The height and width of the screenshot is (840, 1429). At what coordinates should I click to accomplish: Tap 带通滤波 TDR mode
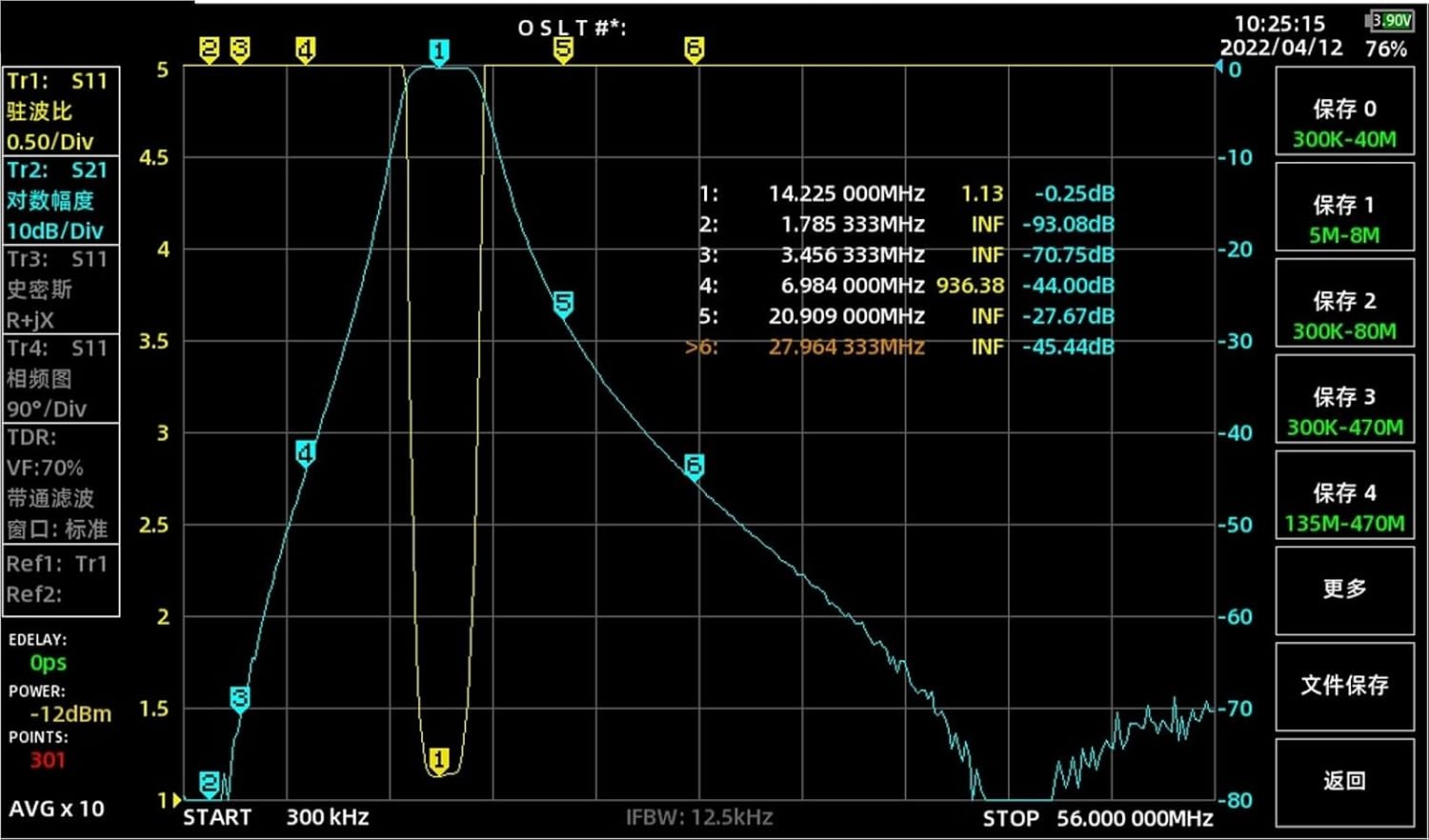click(x=50, y=498)
